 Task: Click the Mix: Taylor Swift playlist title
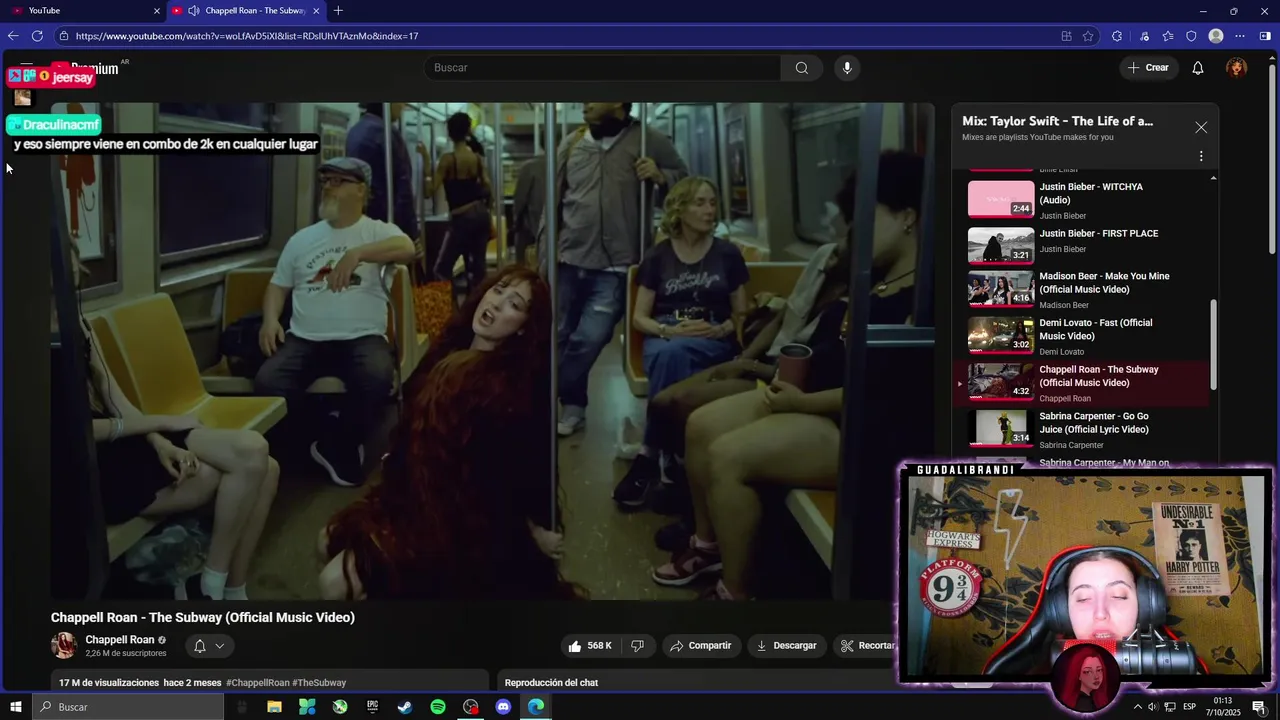tap(1057, 121)
